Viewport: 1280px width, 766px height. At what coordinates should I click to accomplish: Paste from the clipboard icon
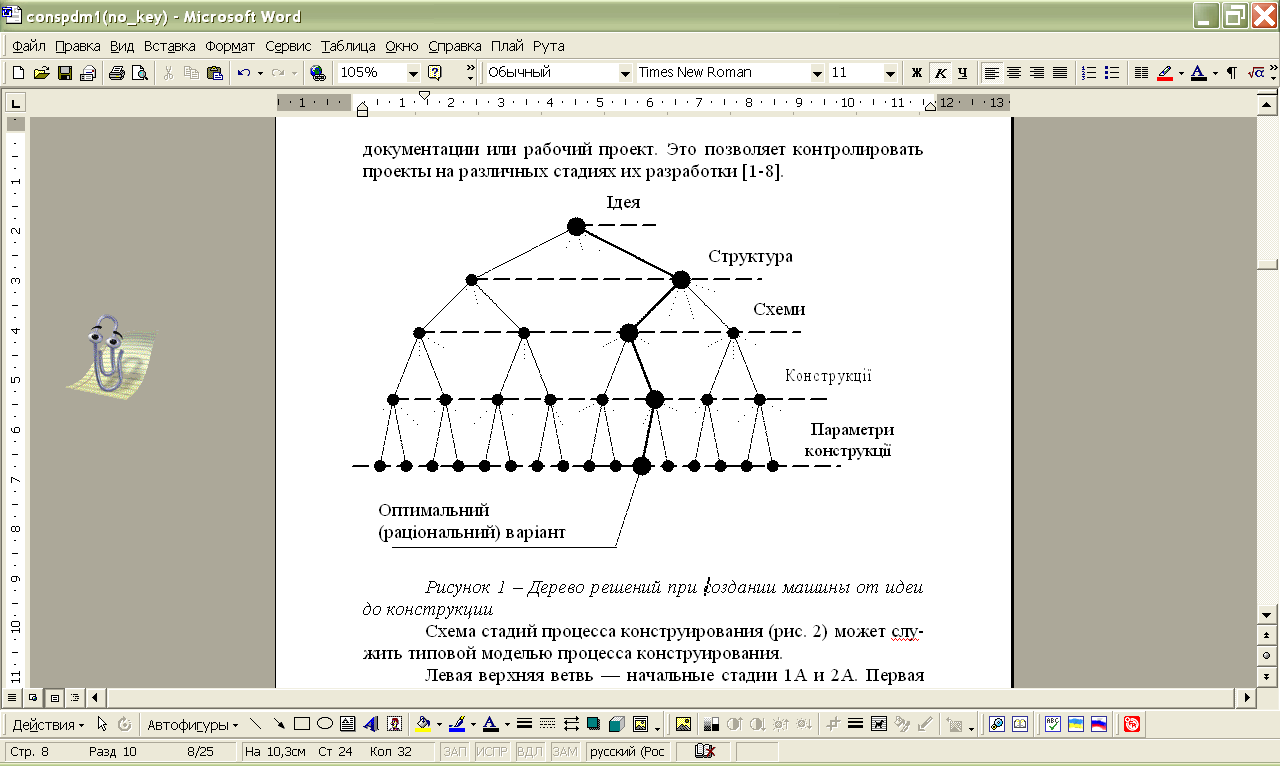tap(214, 73)
